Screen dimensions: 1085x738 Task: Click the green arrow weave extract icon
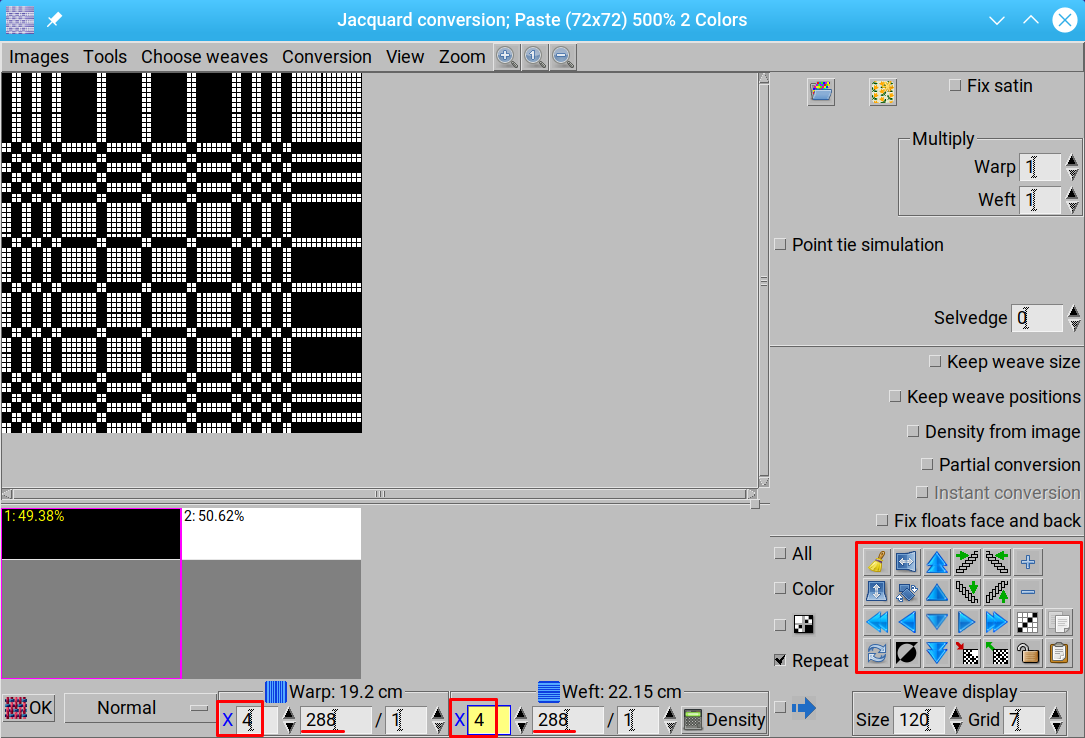point(996,653)
